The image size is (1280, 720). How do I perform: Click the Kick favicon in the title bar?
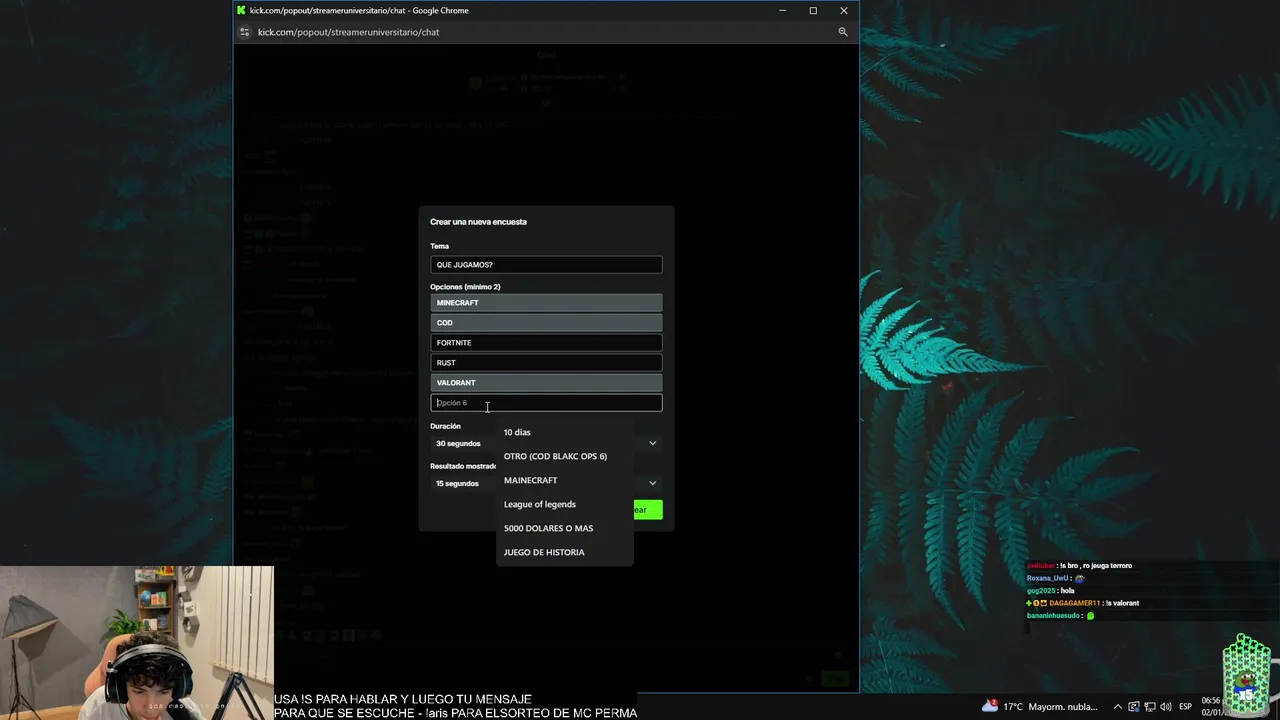pyautogui.click(x=241, y=10)
